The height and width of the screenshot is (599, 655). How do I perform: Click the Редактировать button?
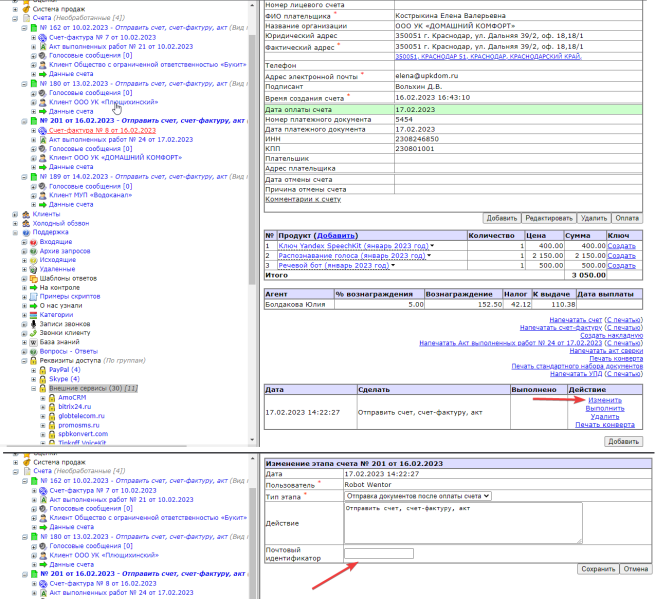pos(549,218)
